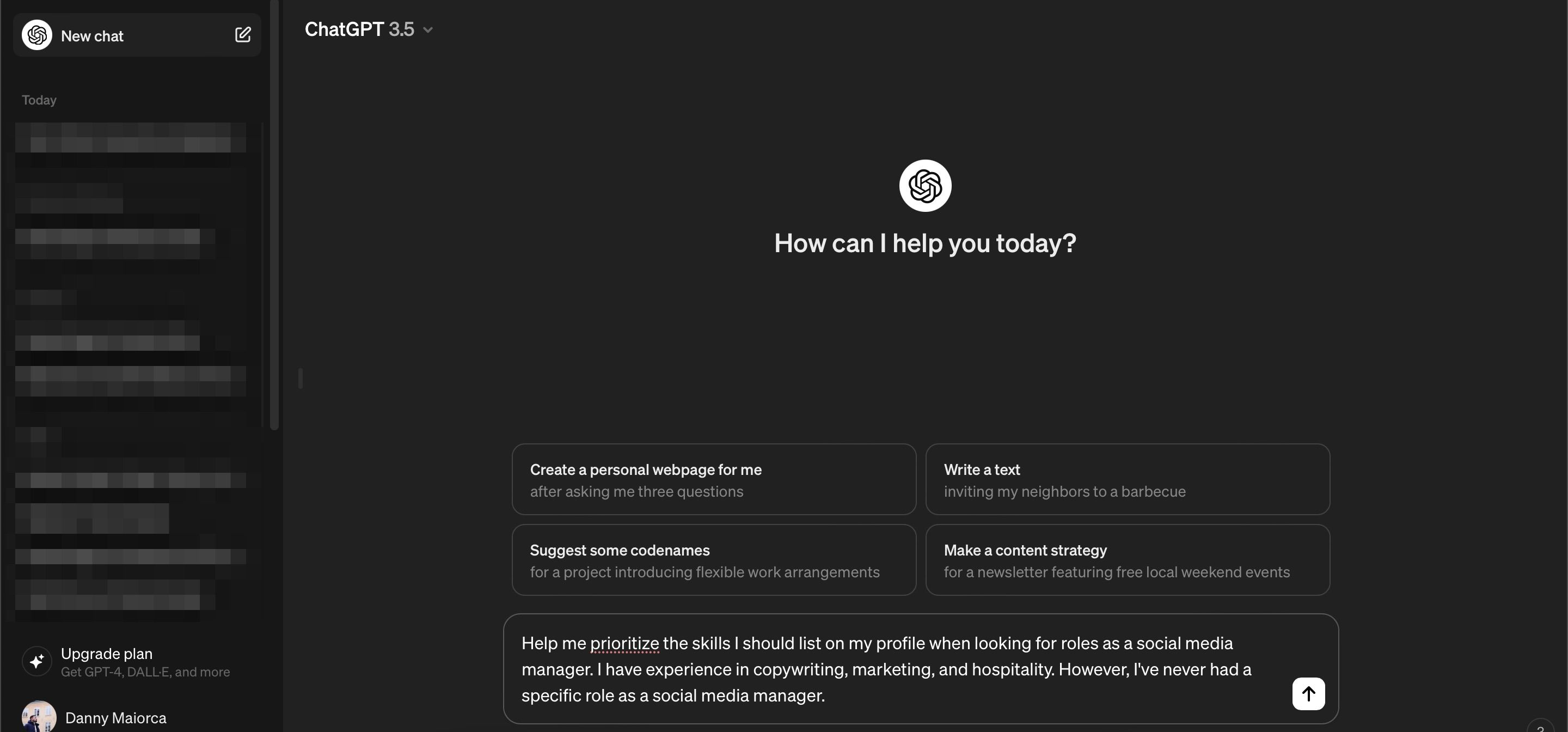Click the new chat compose pencil icon
This screenshot has width=1568, height=732.
[x=243, y=35]
